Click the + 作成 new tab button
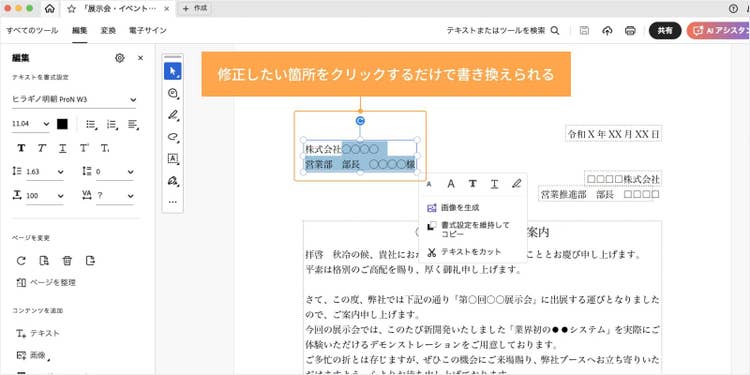Image resolution: width=750 pixels, height=375 pixels. point(194,9)
